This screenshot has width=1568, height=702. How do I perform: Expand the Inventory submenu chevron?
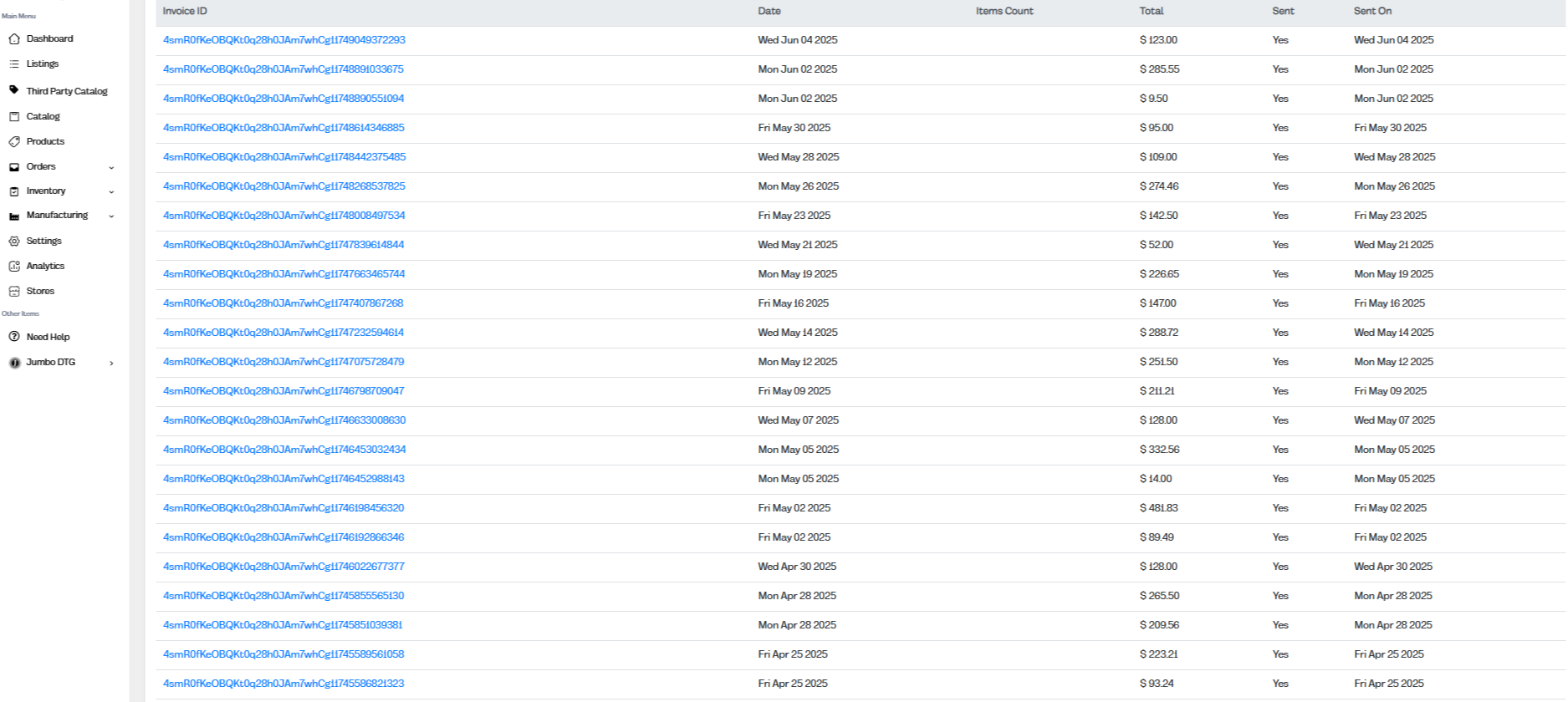(x=111, y=191)
